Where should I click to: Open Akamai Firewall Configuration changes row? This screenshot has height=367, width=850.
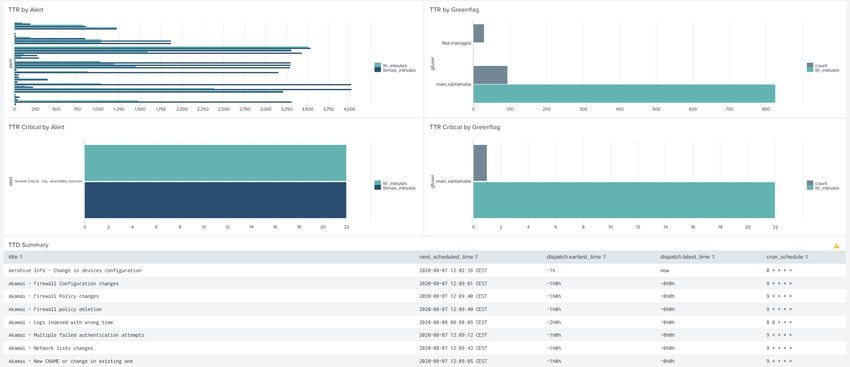(424, 283)
